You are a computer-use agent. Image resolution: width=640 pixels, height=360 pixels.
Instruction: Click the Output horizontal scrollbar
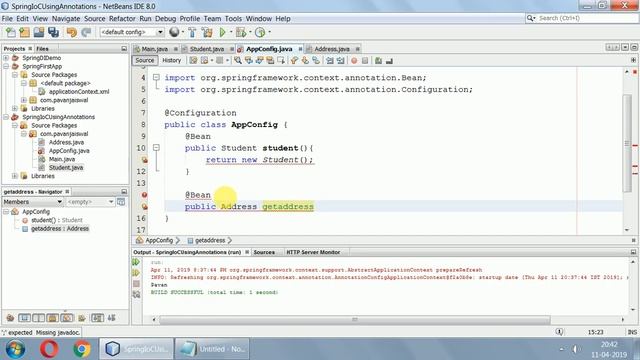tap(354, 320)
